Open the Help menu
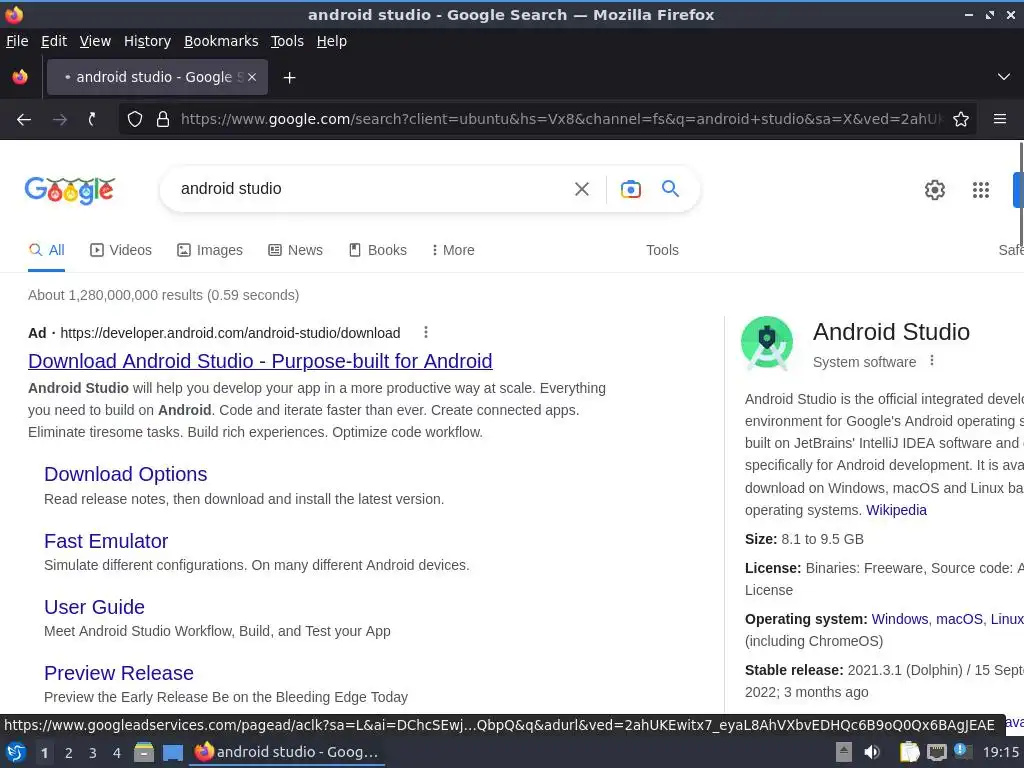The height and width of the screenshot is (768, 1024). [x=331, y=41]
